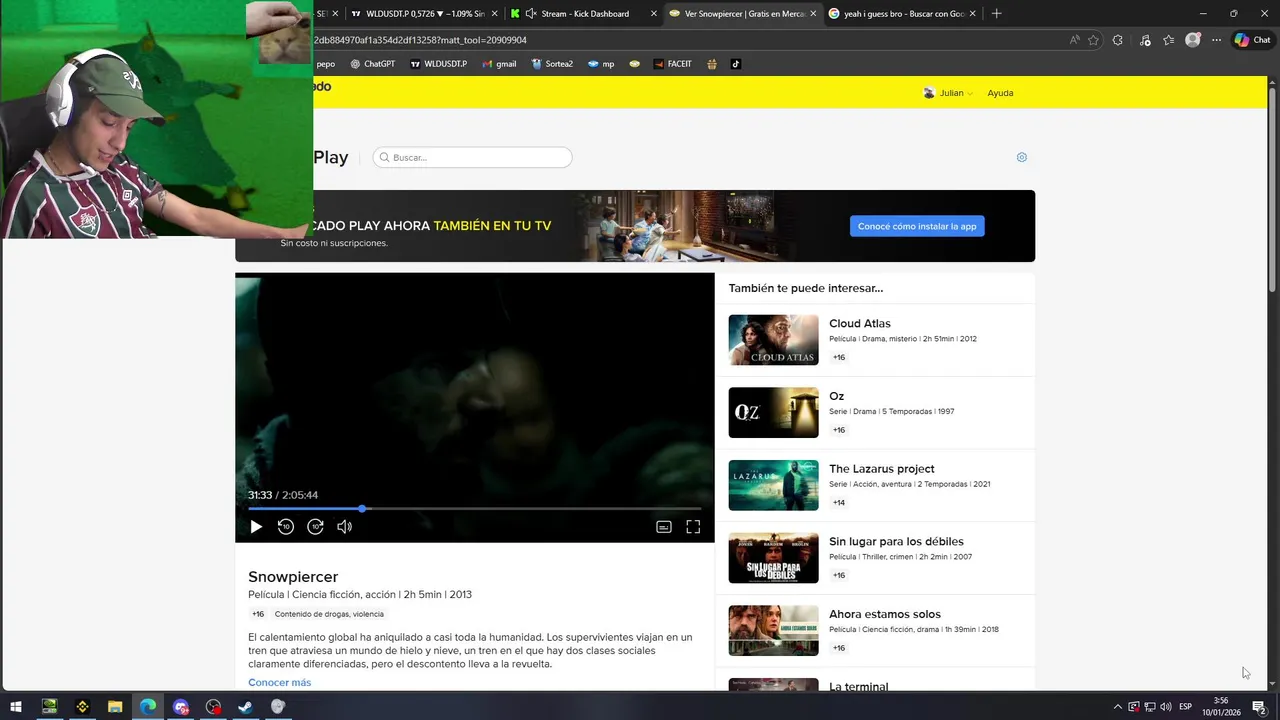
Task: Open the mp bookmark
Action: [x=601, y=64]
